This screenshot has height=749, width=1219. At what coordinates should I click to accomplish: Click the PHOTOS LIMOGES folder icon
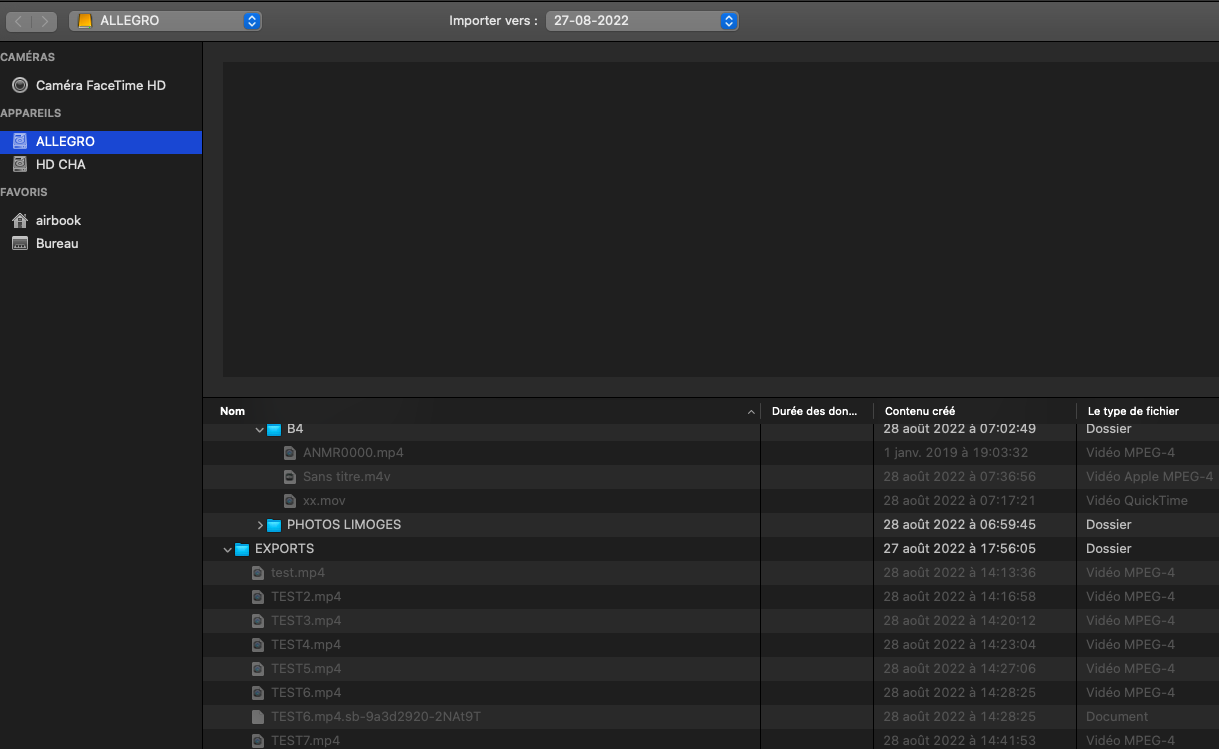[x=274, y=525]
